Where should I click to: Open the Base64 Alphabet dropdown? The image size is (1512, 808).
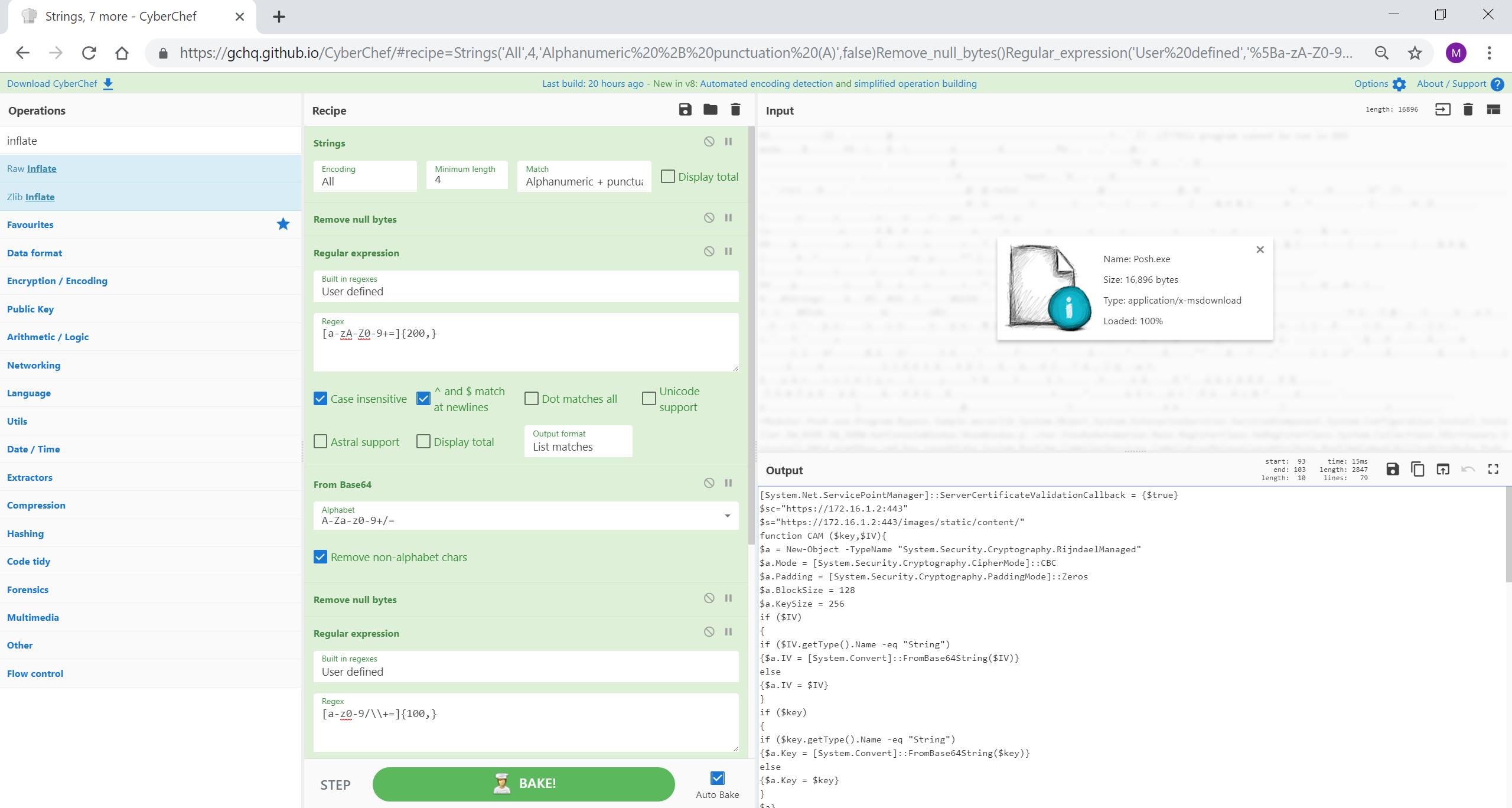pos(727,516)
